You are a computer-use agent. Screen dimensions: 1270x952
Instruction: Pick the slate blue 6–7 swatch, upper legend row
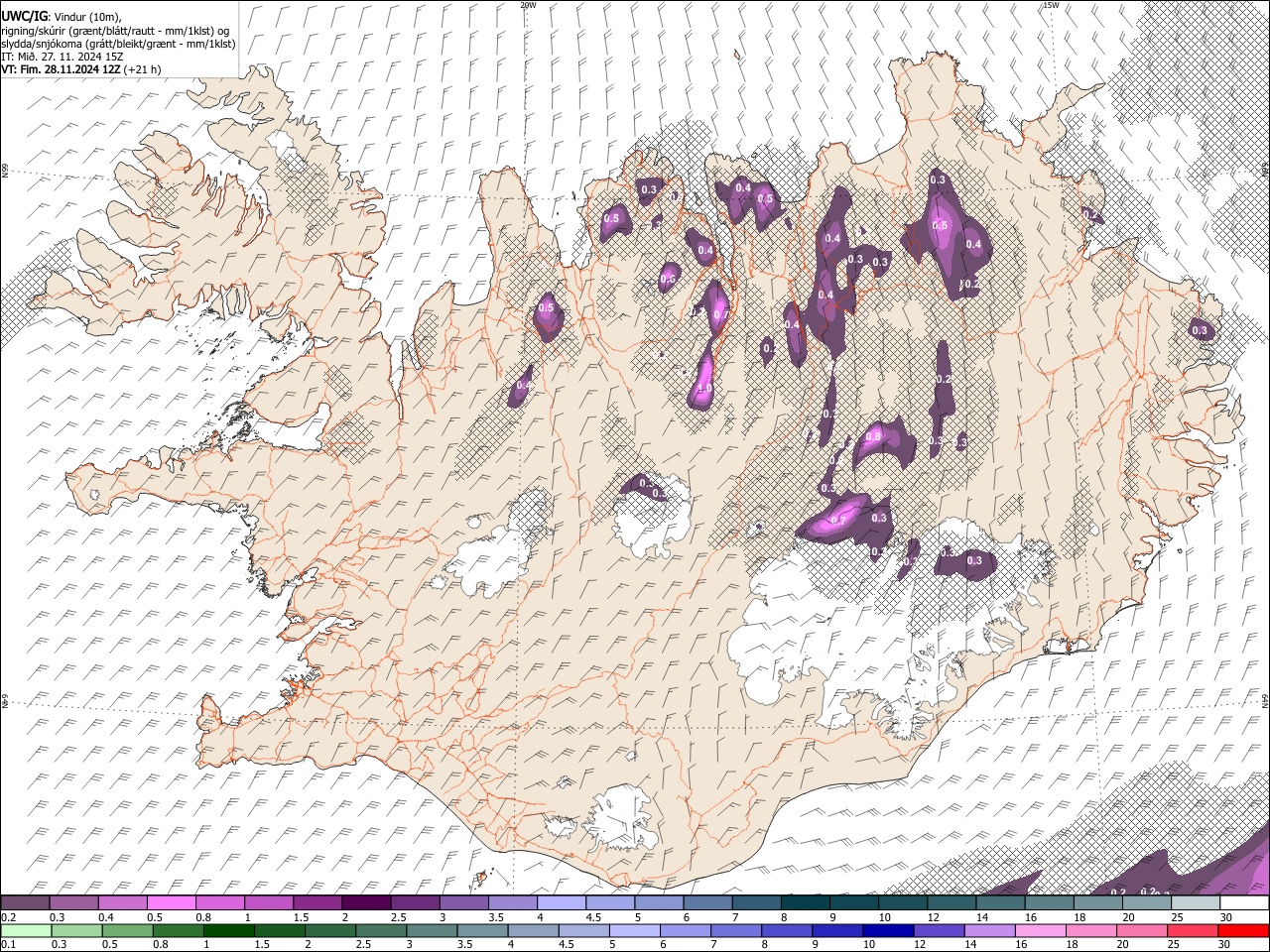click(x=706, y=902)
